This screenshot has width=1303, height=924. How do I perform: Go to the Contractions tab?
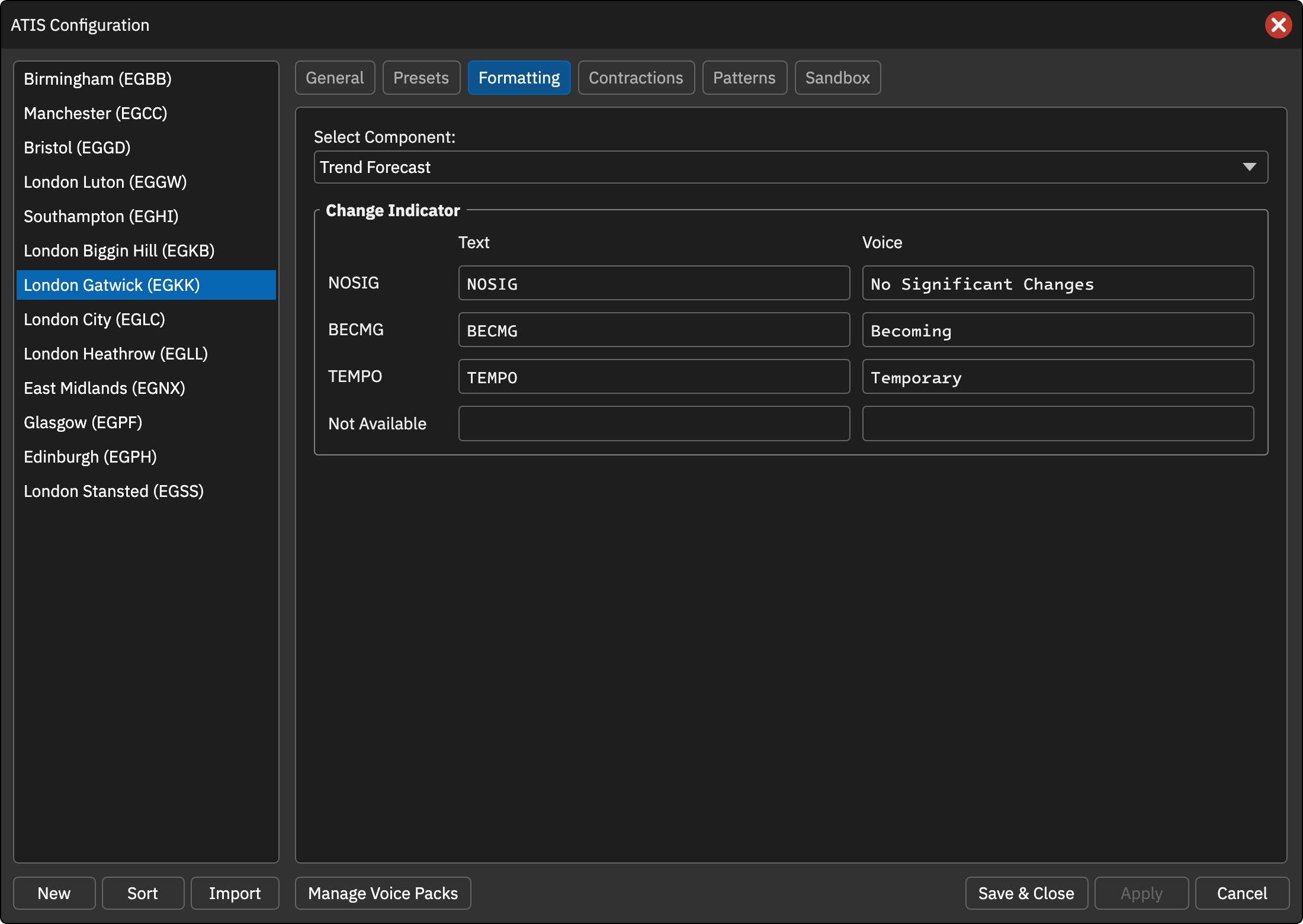coord(636,78)
